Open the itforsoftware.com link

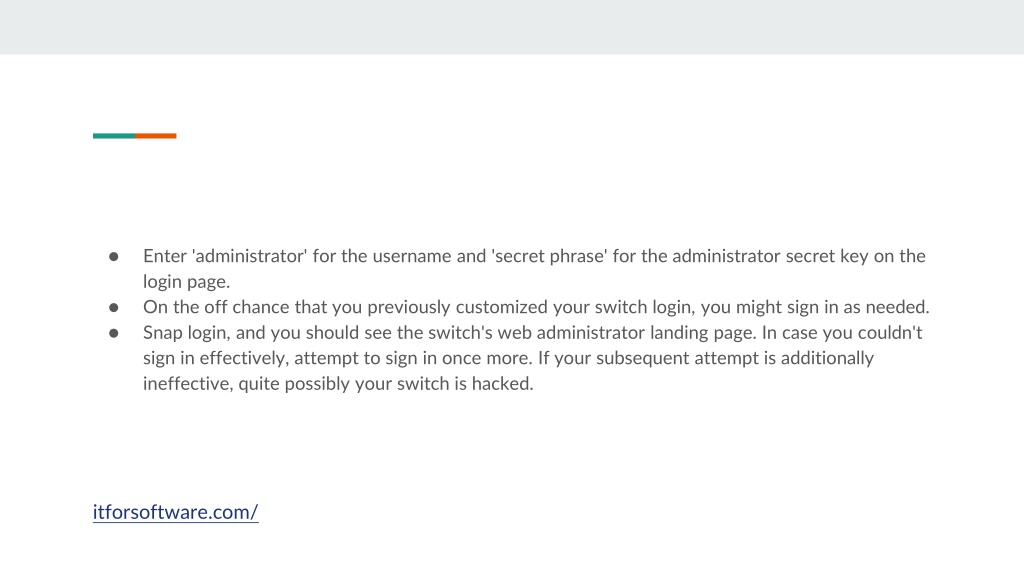(175, 512)
